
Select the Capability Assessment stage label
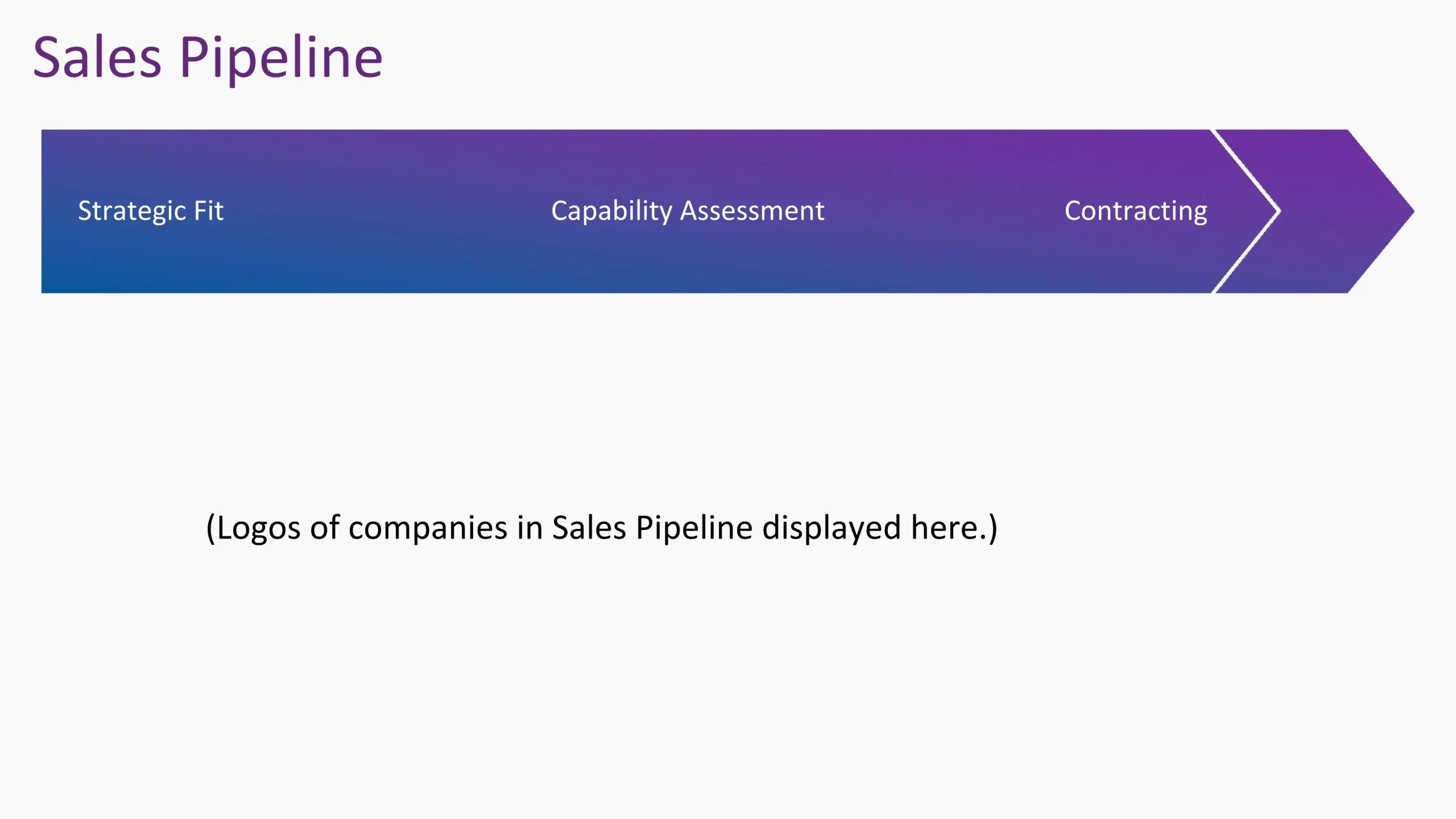(x=688, y=211)
